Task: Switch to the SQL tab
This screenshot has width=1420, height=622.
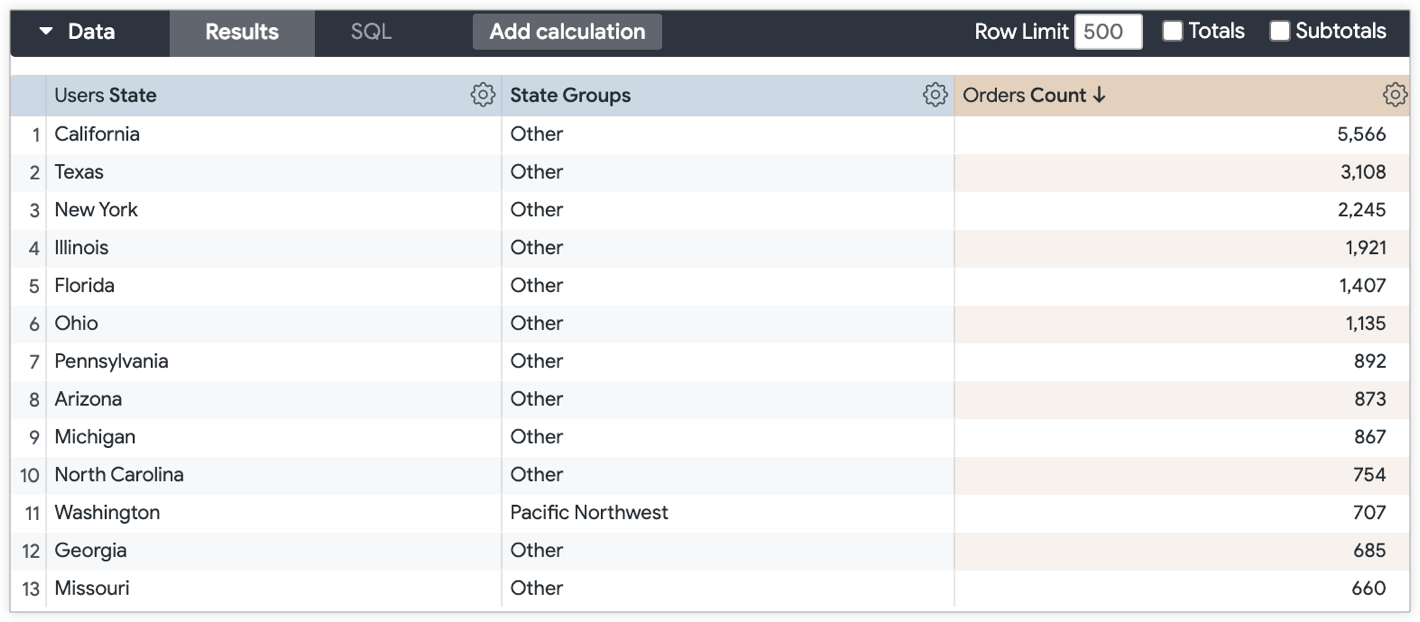Action: [371, 32]
